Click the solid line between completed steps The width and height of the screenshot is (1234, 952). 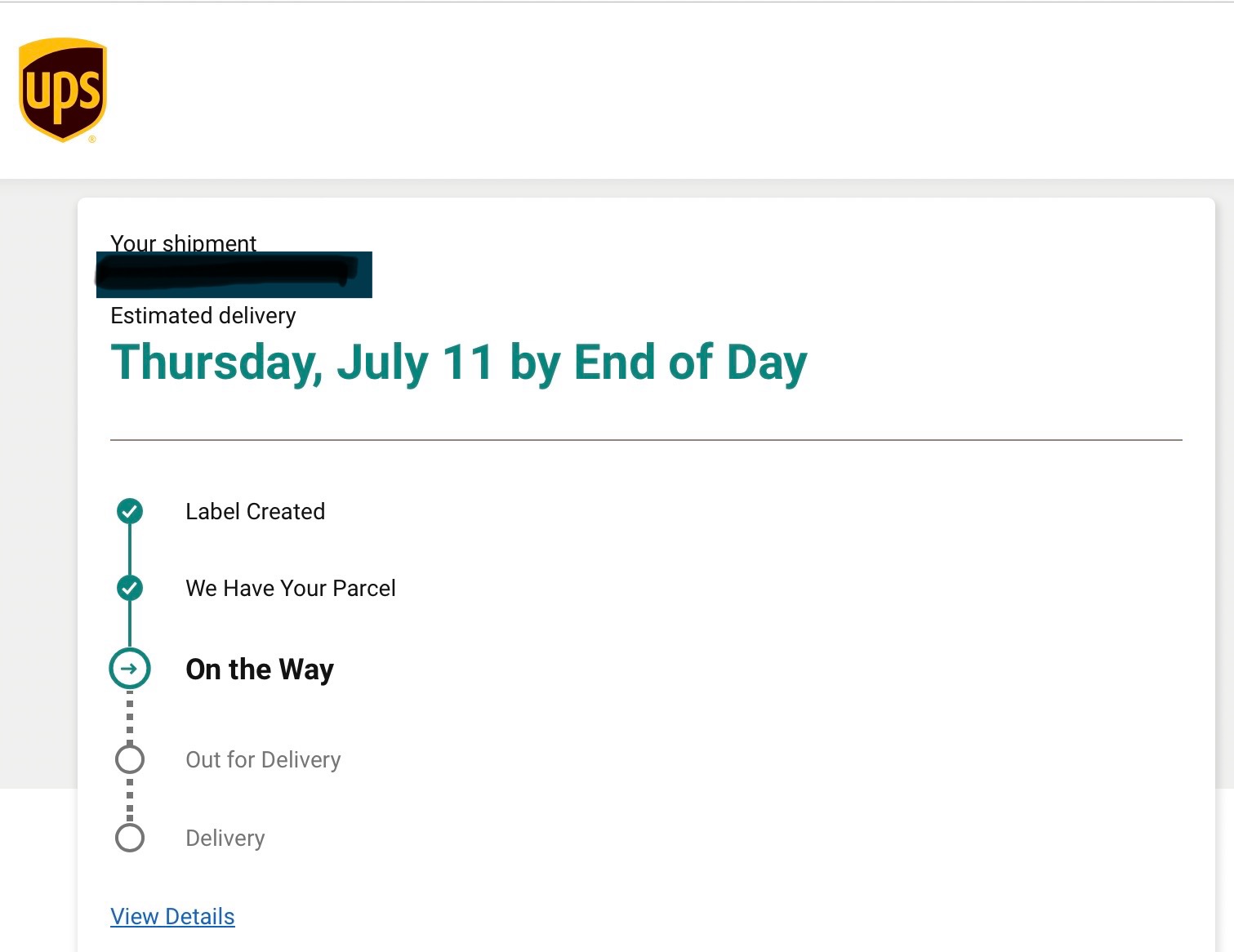coord(130,549)
